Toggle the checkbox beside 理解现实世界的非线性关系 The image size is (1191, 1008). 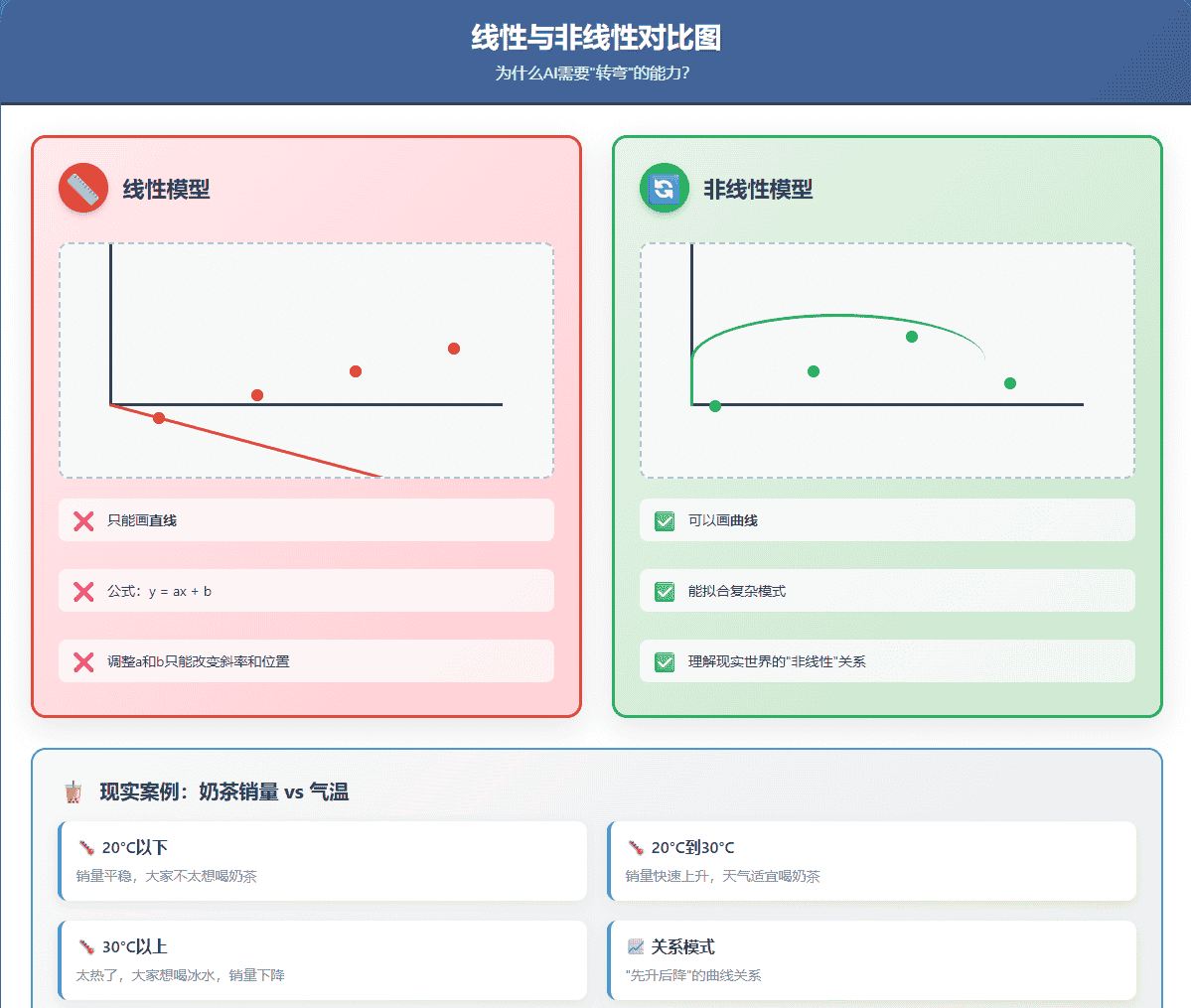(664, 661)
